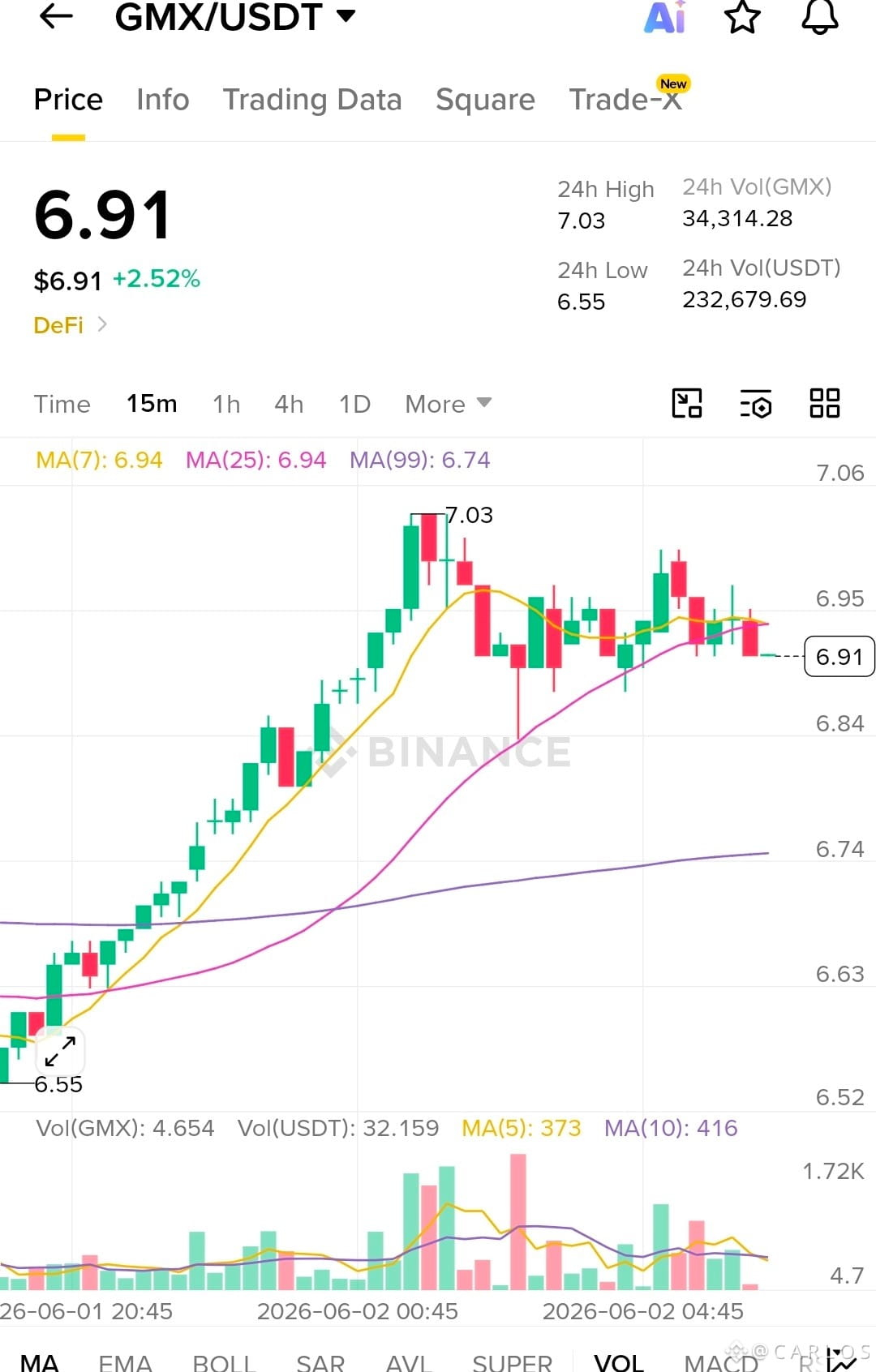876x1372 pixels.
Task: Tap the MA(7): 6.94 legend
Action: click(x=99, y=460)
